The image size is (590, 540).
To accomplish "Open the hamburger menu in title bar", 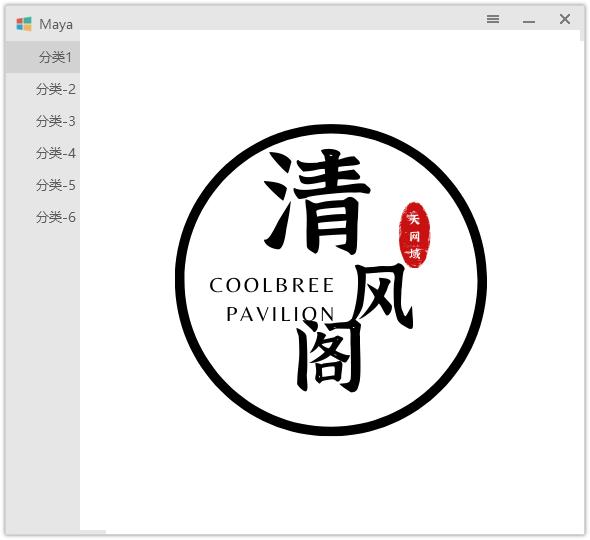I will click(x=493, y=19).
